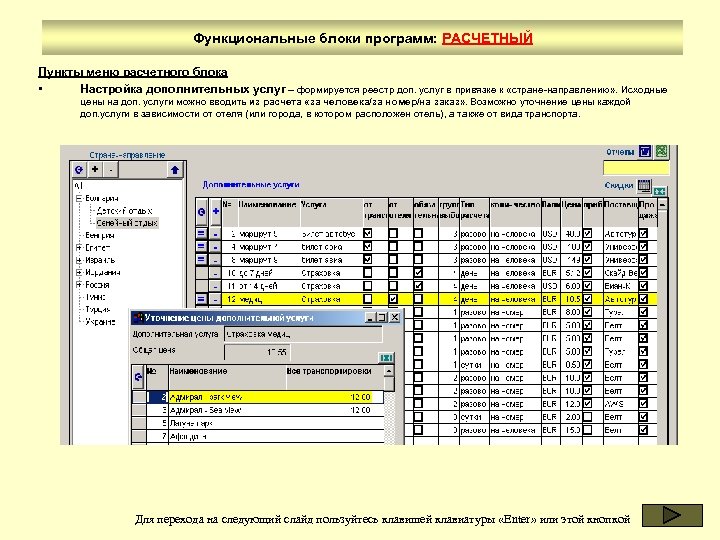Delete the 'от 14 дней' Страховка row
The image size is (720, 540).
[215, 286]
